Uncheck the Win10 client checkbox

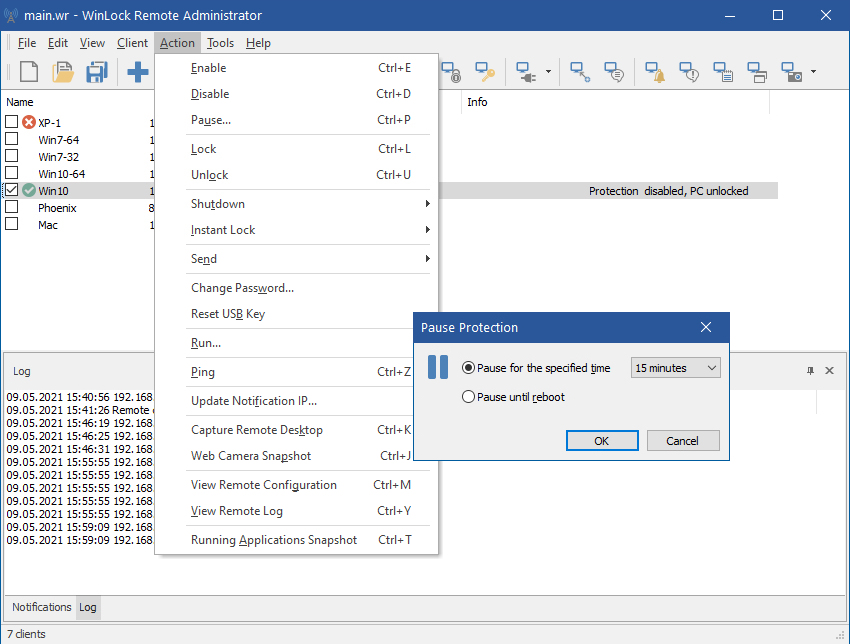click(x=11, y=190)
